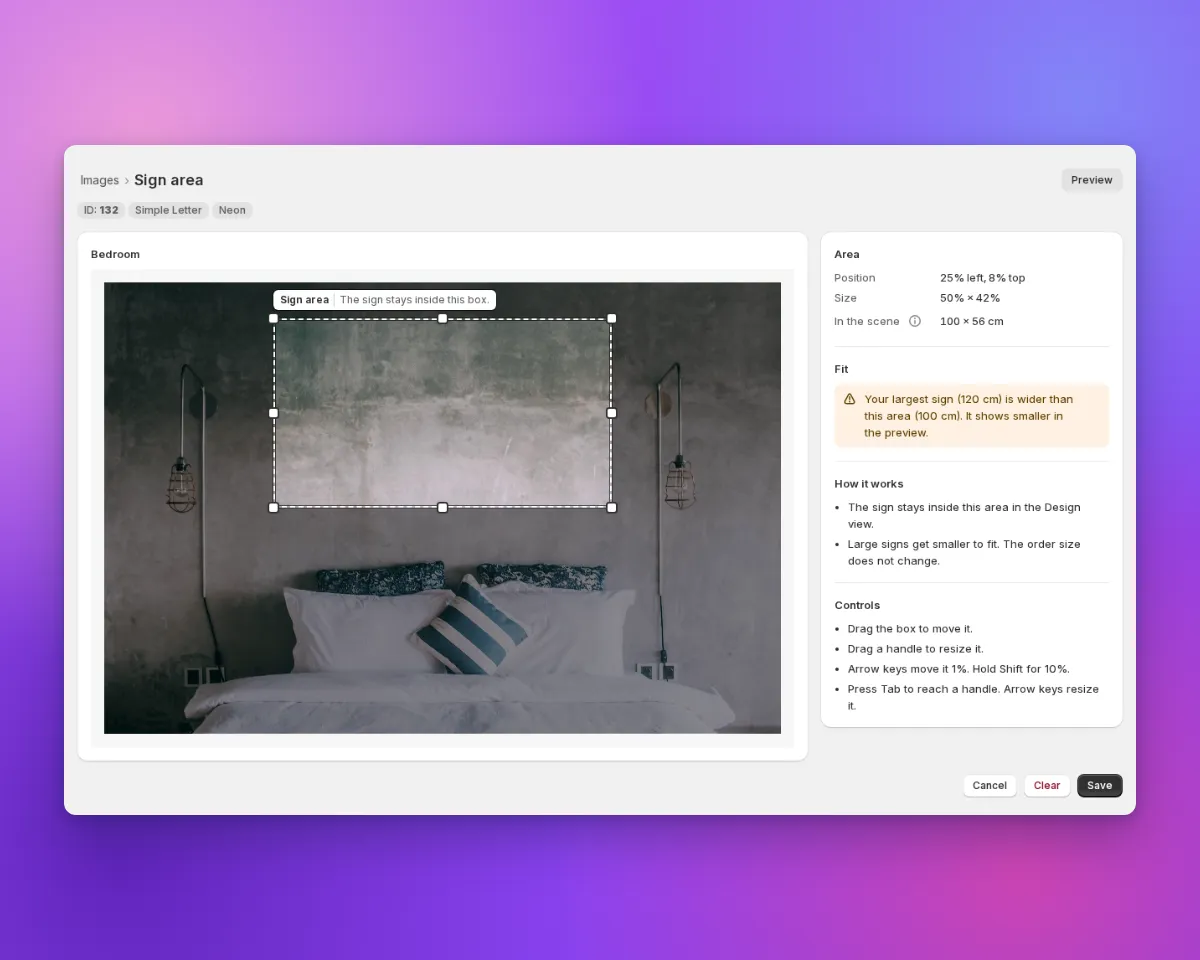Click the warning triangle icon in Fit
The width and height of the screenshot is (1200, 960).
(850, 399)
